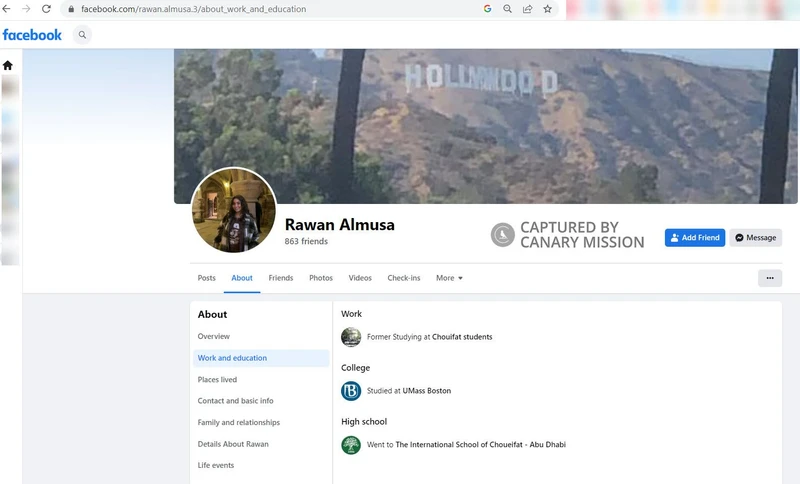
Task: Open Life events section
Action: click(x=216, y=465)
